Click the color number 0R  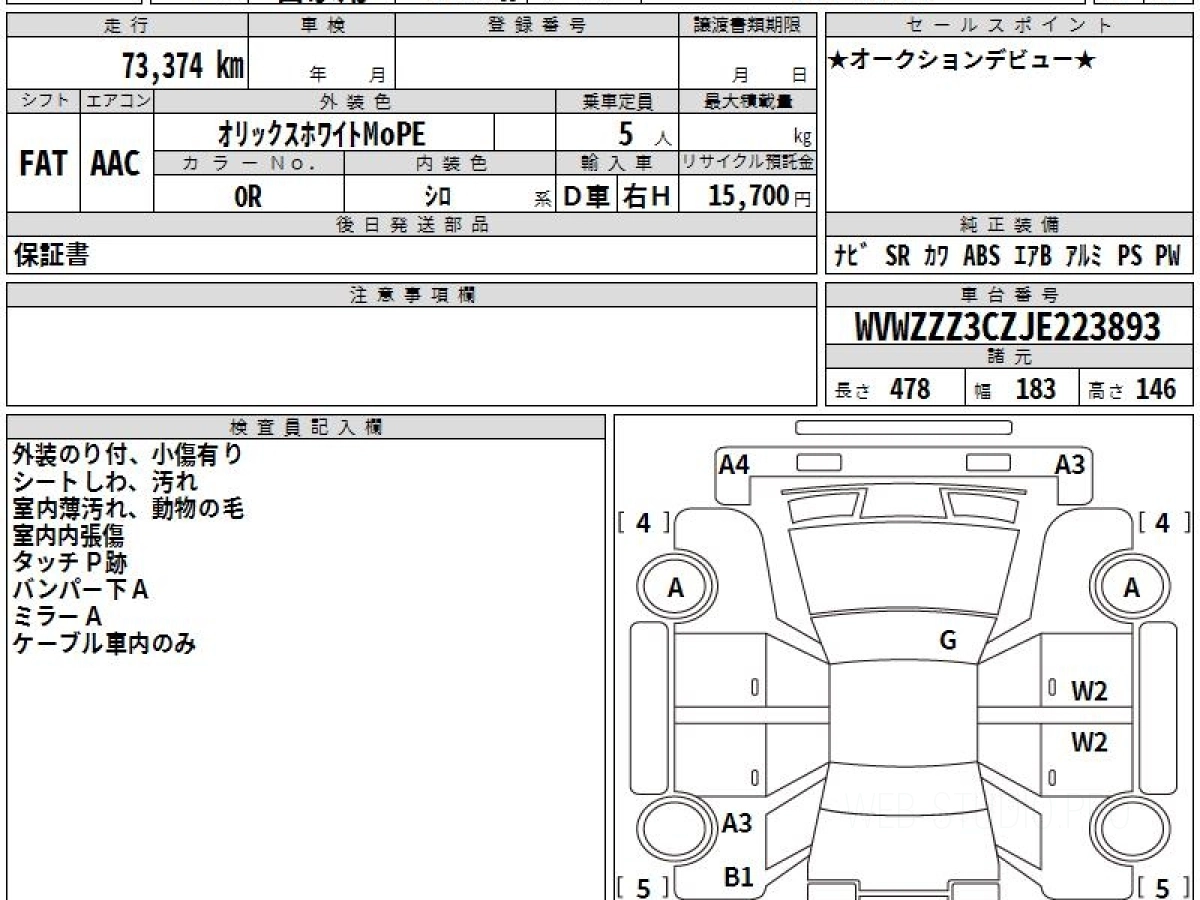point(248,197)
